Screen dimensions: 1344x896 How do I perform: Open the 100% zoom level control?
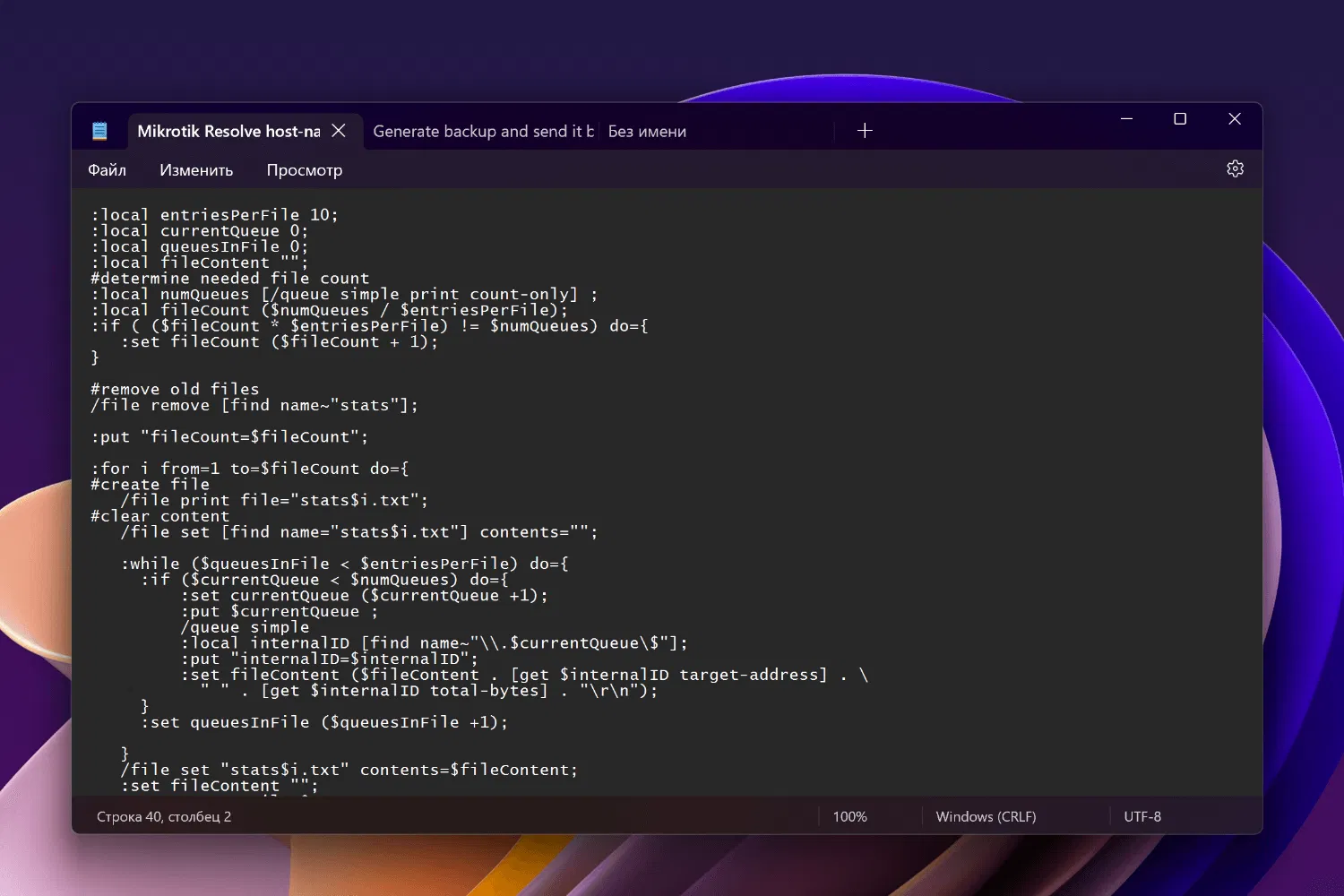click(849, 816)
